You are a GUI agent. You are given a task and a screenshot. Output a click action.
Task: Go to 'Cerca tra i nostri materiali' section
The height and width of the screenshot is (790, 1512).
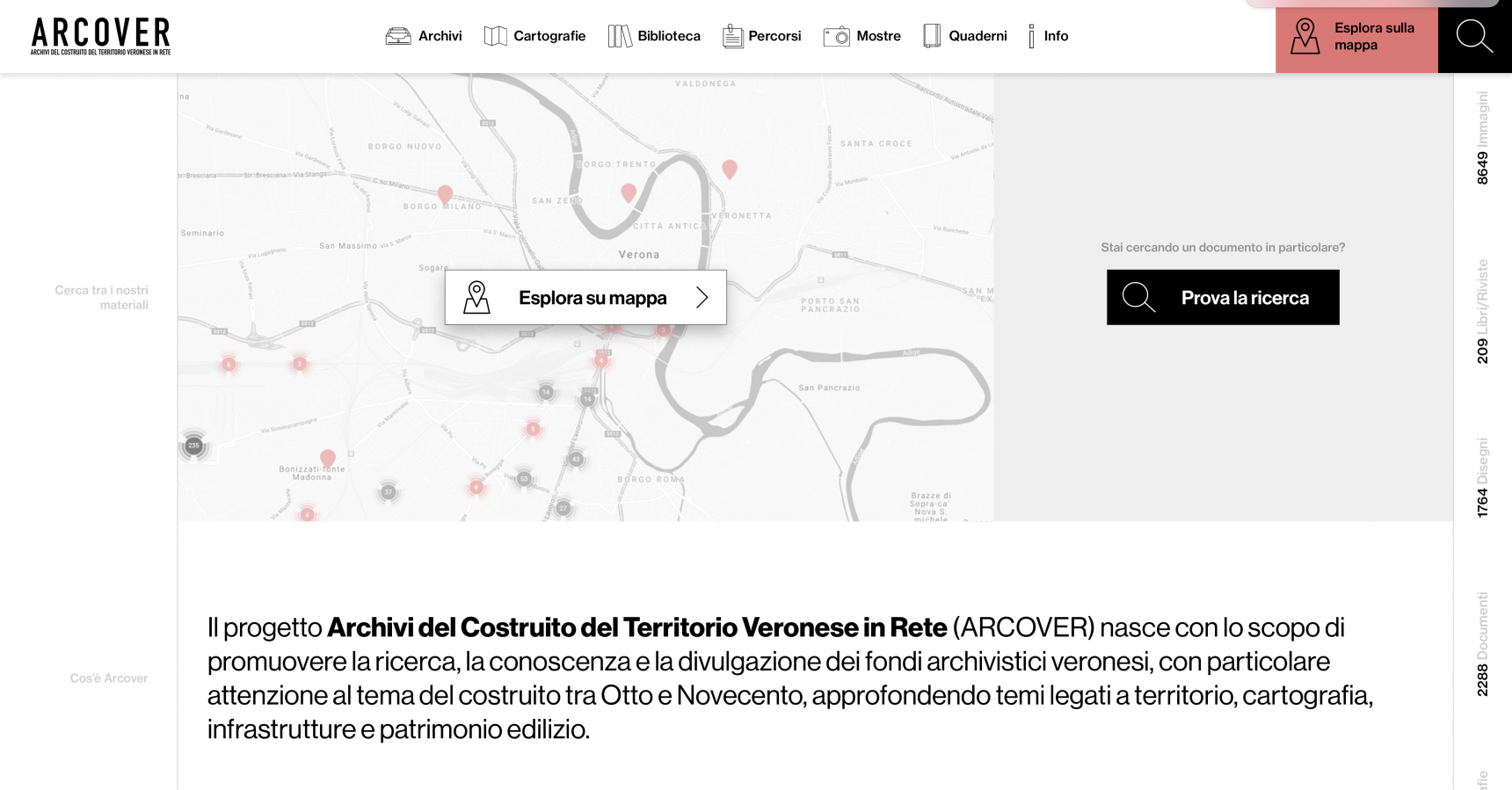pos(101,297)
